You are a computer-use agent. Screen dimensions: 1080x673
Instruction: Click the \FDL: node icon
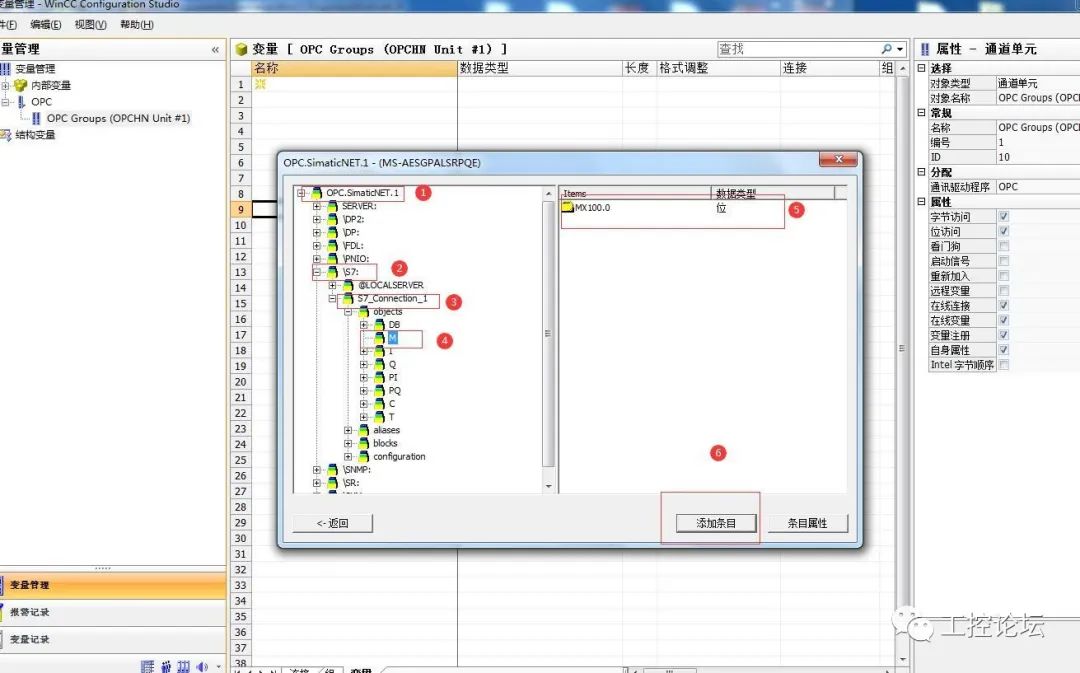tap(333, 245)
